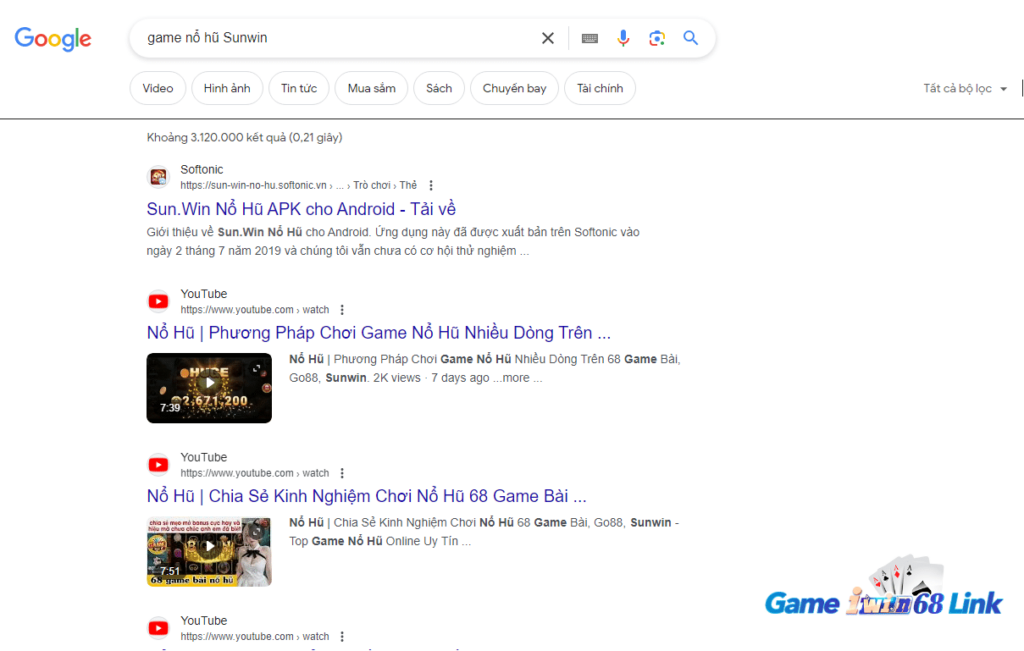
Task: Click the blue search magnifier icon
Action: (x=690, y=37)
